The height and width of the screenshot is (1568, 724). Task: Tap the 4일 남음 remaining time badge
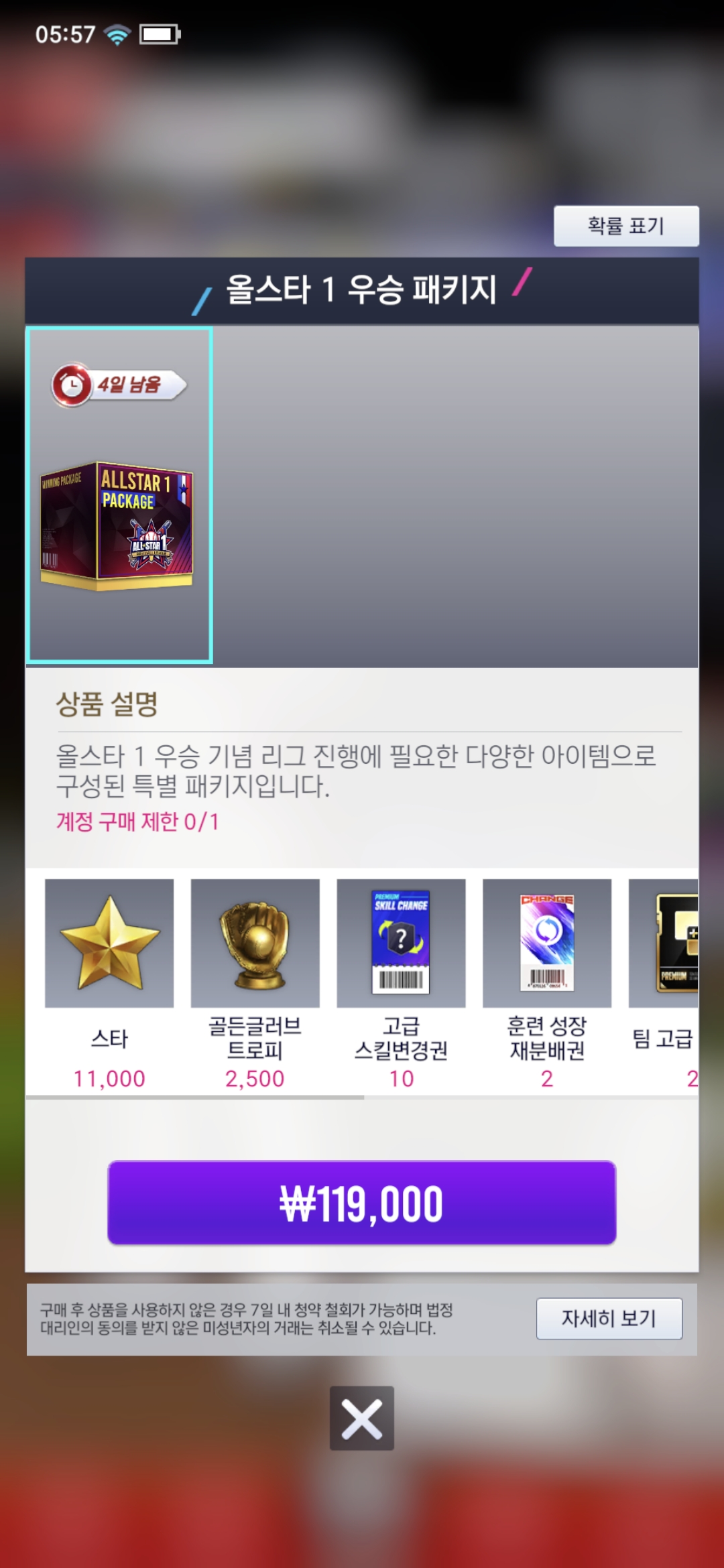point(121,385)
